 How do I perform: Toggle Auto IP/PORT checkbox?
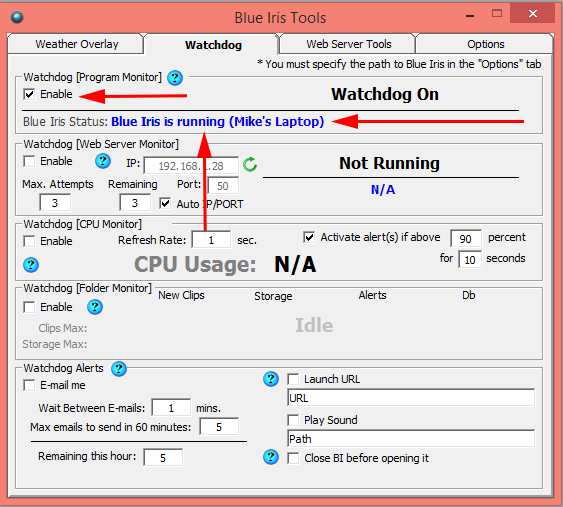click(165, 204)
